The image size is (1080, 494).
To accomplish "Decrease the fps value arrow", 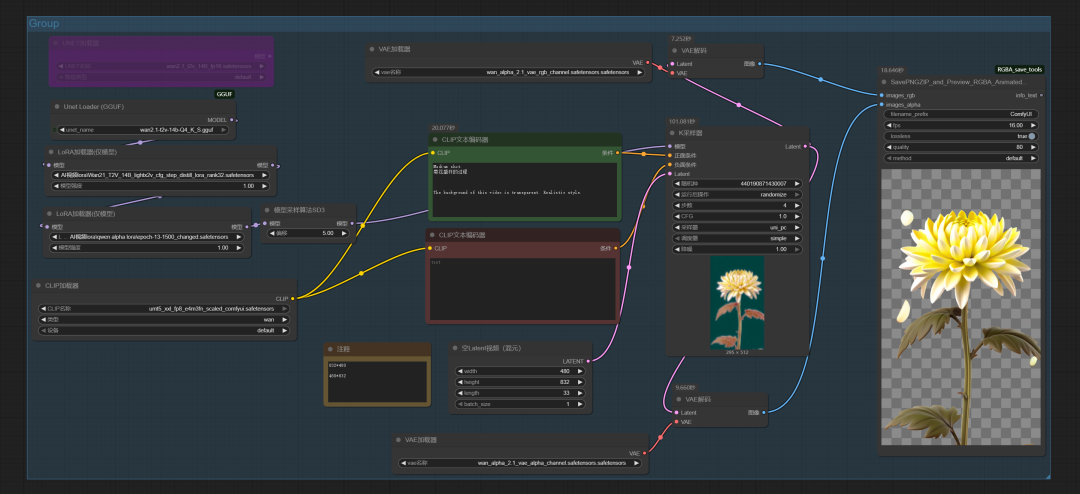I will [x=887, y=125].
